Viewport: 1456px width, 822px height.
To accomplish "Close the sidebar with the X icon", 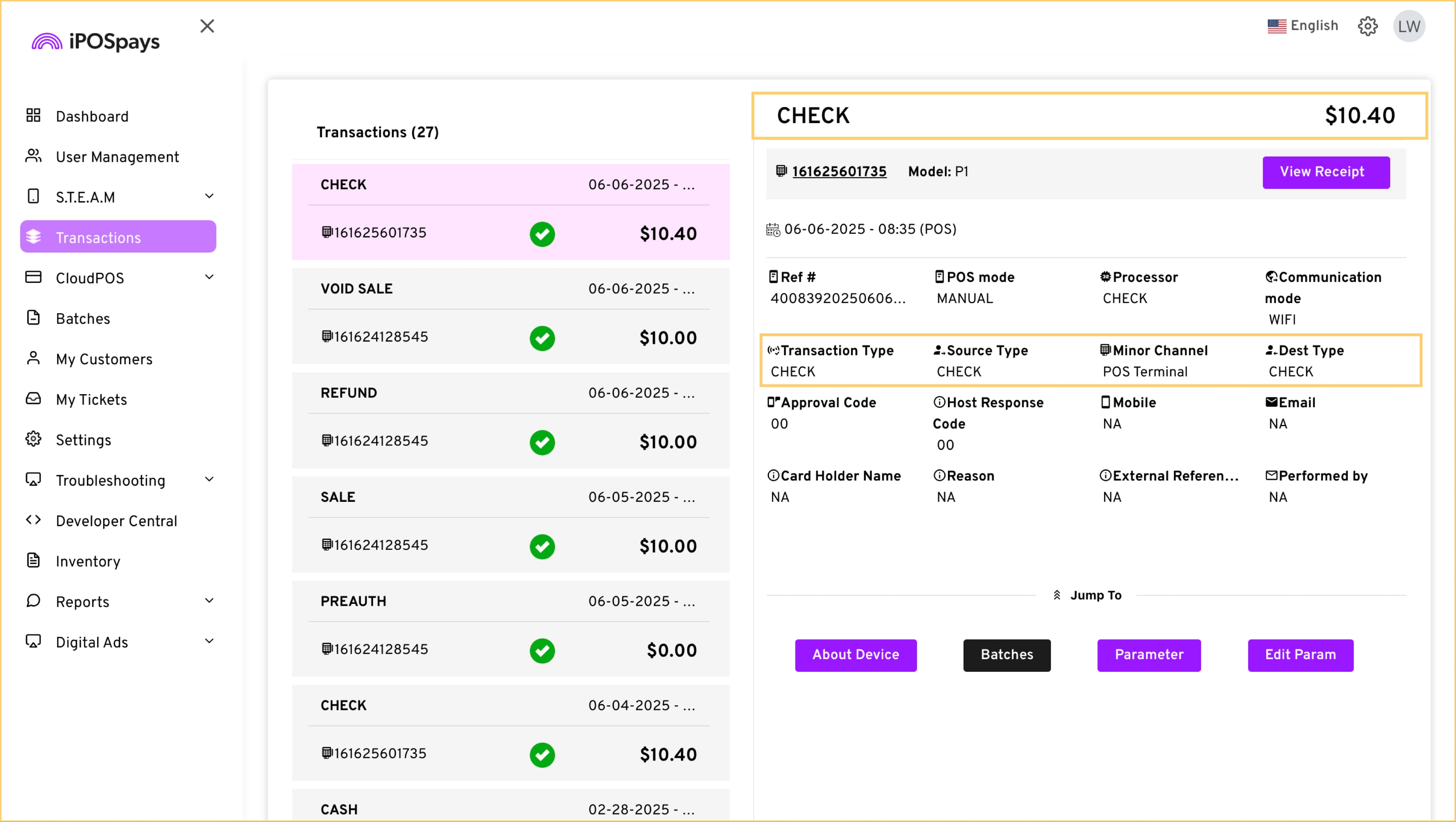I will pyautogui.click(x=207, y=26).
